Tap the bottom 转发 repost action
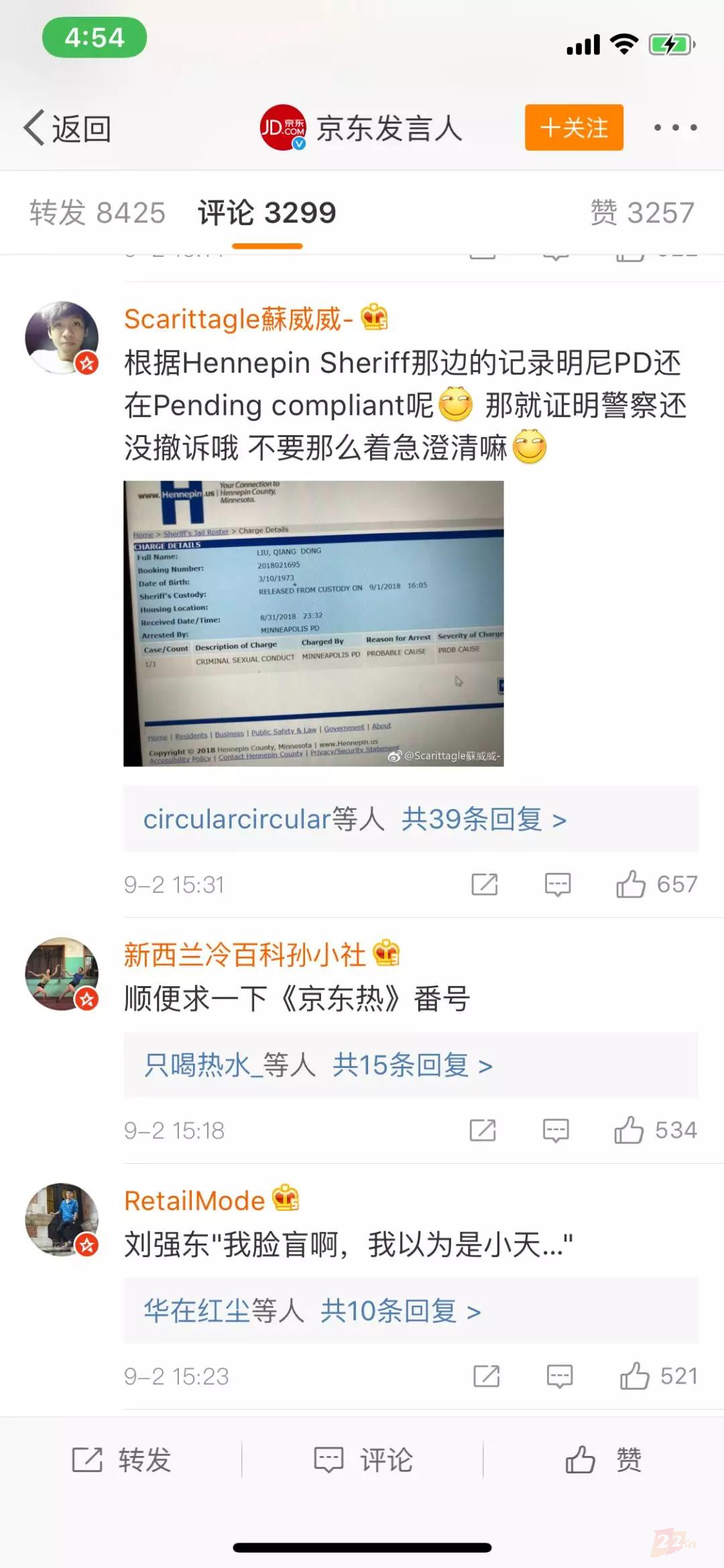Screen dimensions: 724x1568 tap(121, 1459)
